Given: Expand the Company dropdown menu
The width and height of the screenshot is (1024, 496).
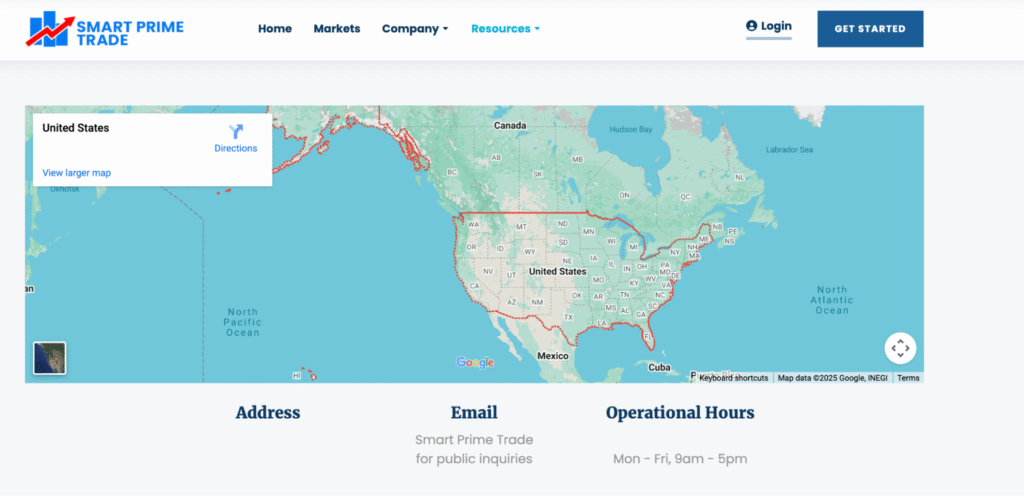Looking at the screenshot, I should click(415, 29).
